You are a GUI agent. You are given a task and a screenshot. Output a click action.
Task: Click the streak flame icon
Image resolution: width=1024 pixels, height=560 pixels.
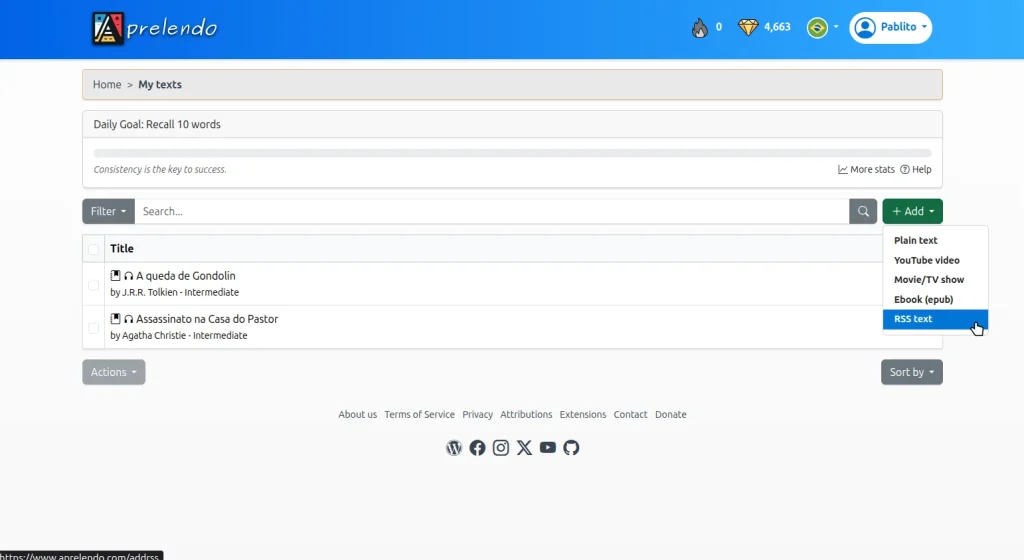pyautogui.click(x=700, y=28)
